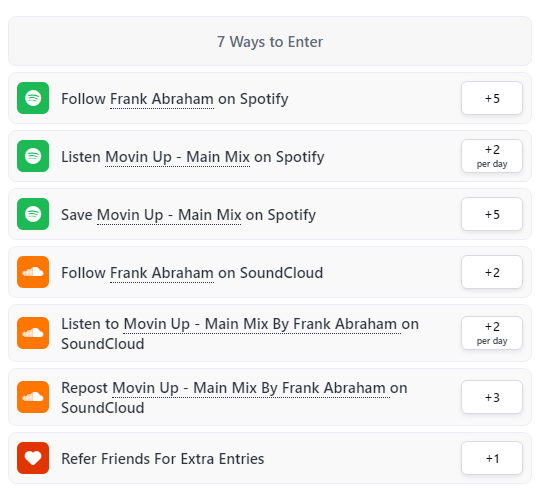The image size is (540, 490).
Task: Click +2 button for Follow on SoundCloud
Action: point(492,272)
